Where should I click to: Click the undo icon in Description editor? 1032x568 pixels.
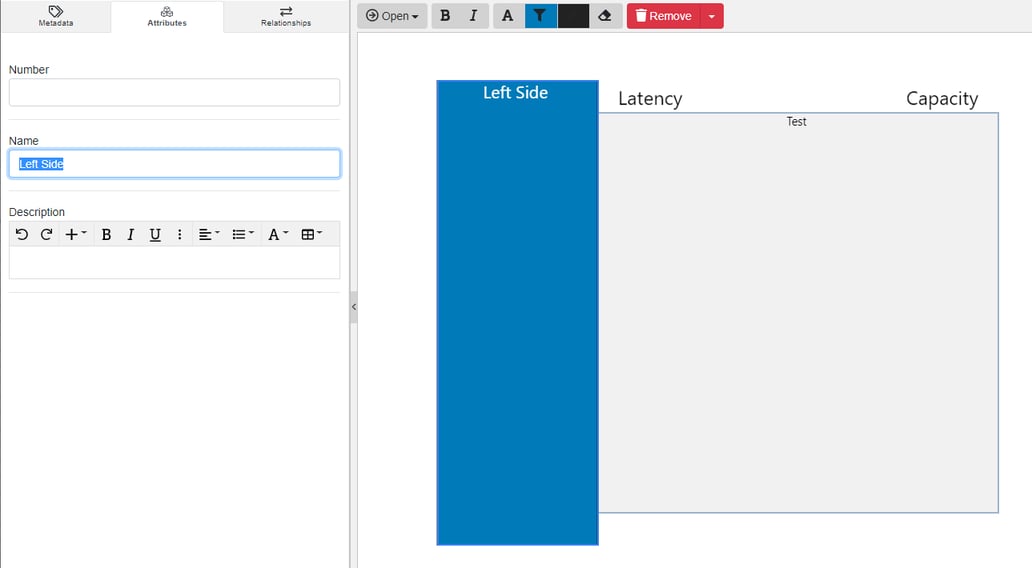pyautogui.click(x=22, y=234)
